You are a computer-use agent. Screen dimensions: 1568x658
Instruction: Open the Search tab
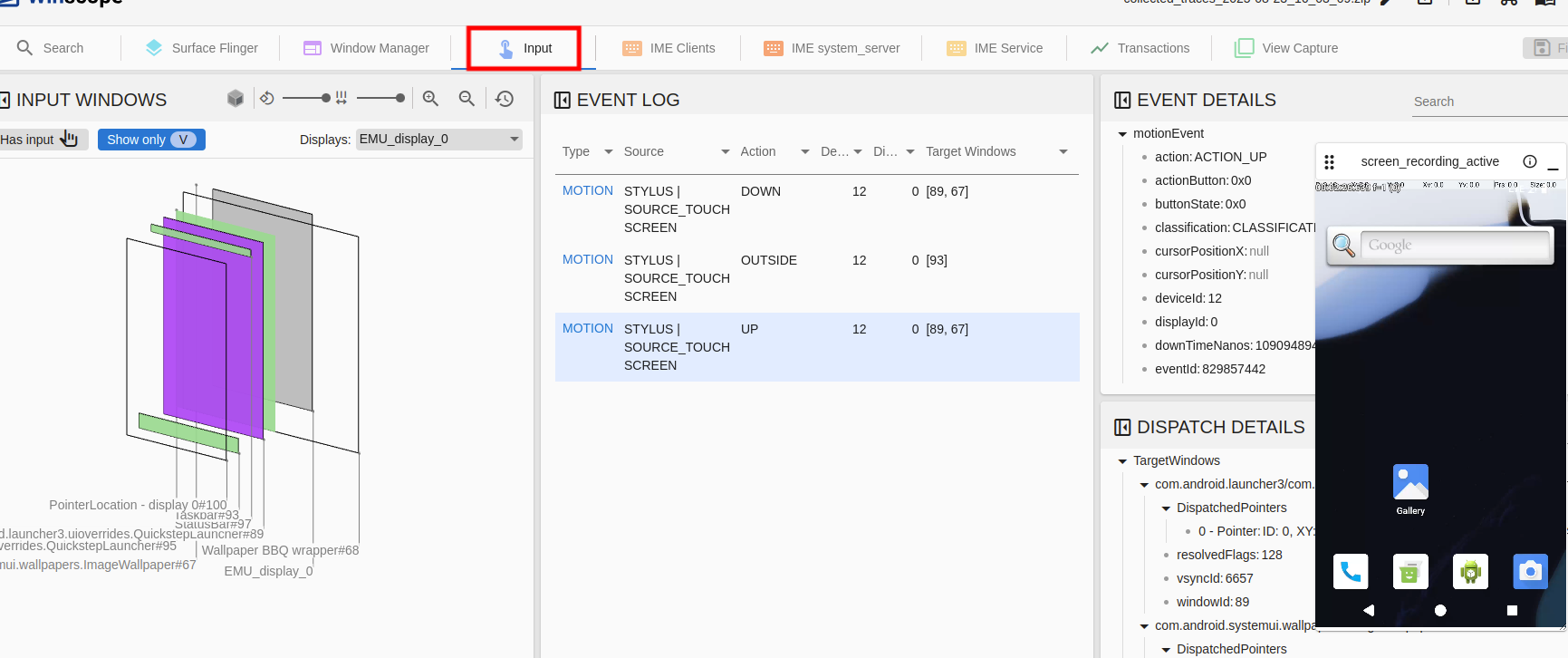[50, 48]
